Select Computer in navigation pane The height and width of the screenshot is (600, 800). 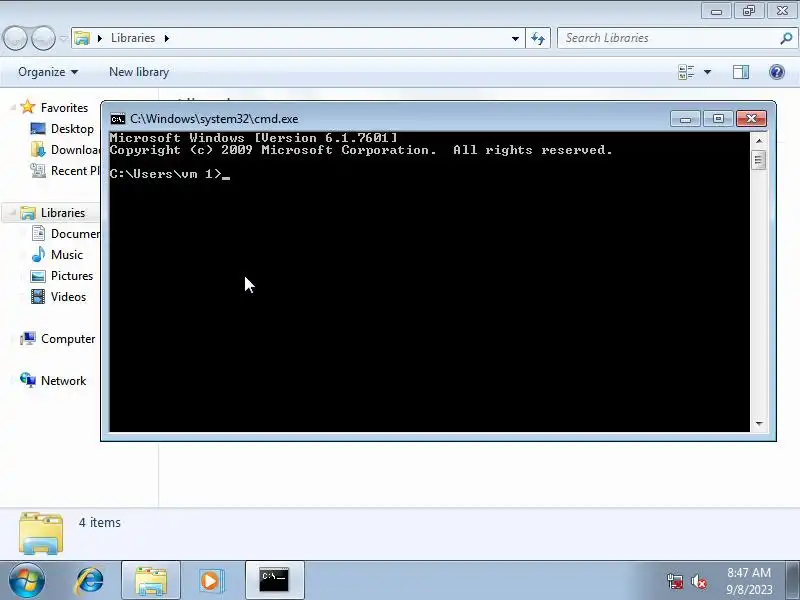pos(68,339)
